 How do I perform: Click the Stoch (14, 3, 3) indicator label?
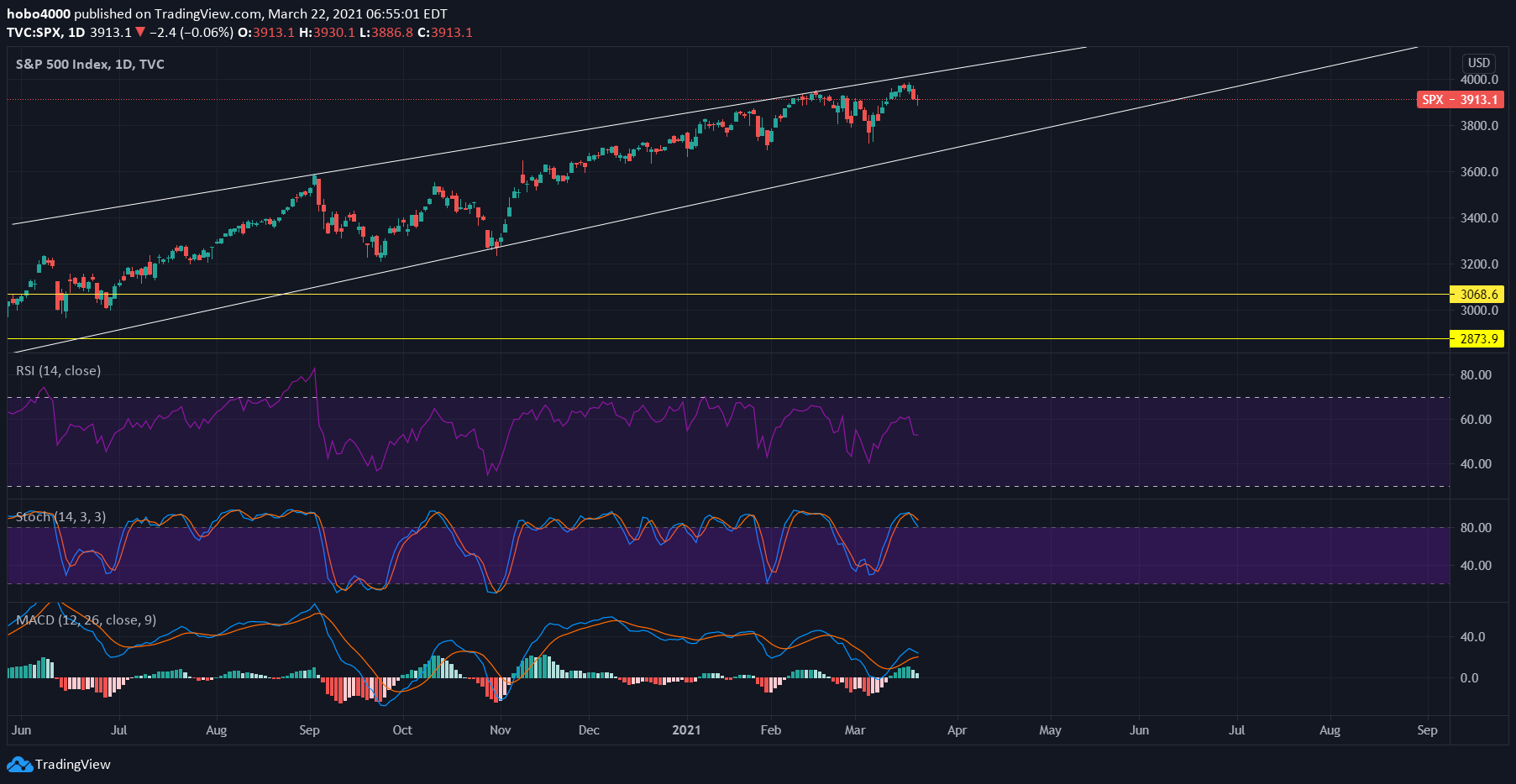point(60,517)
